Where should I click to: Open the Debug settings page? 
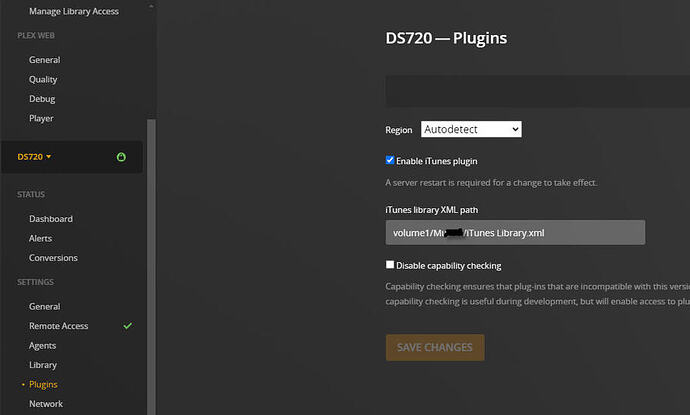coord(42,99)
